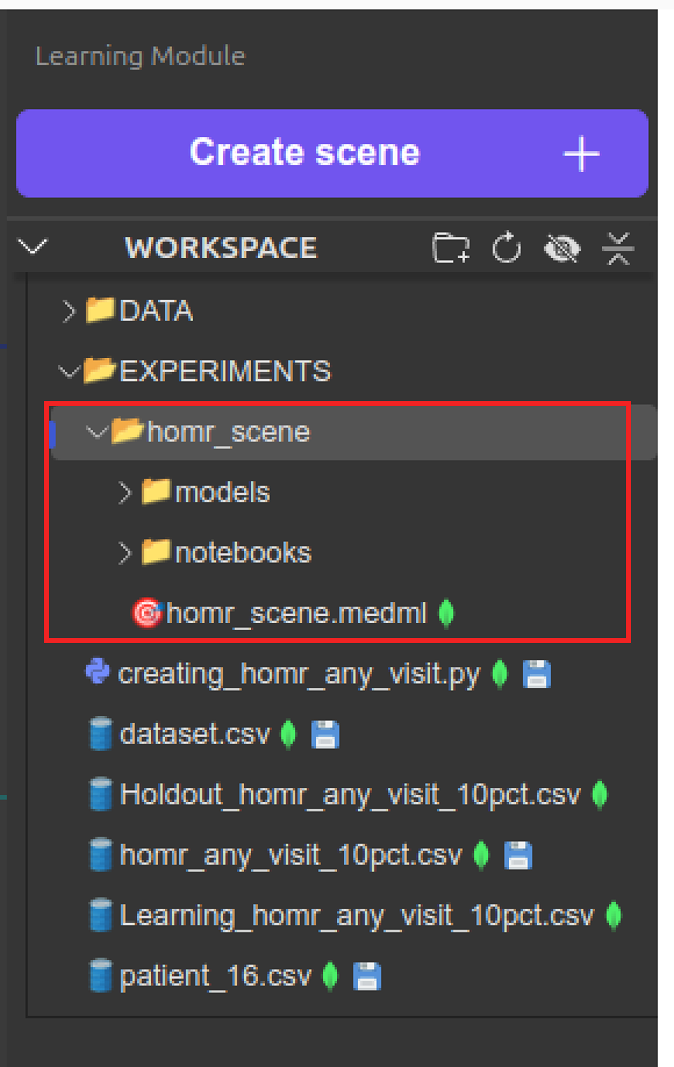Select Learning_homr_any_visit_10pct.csv file
The width and height of the screenshot is (674, 1067).
pos(356,915)
